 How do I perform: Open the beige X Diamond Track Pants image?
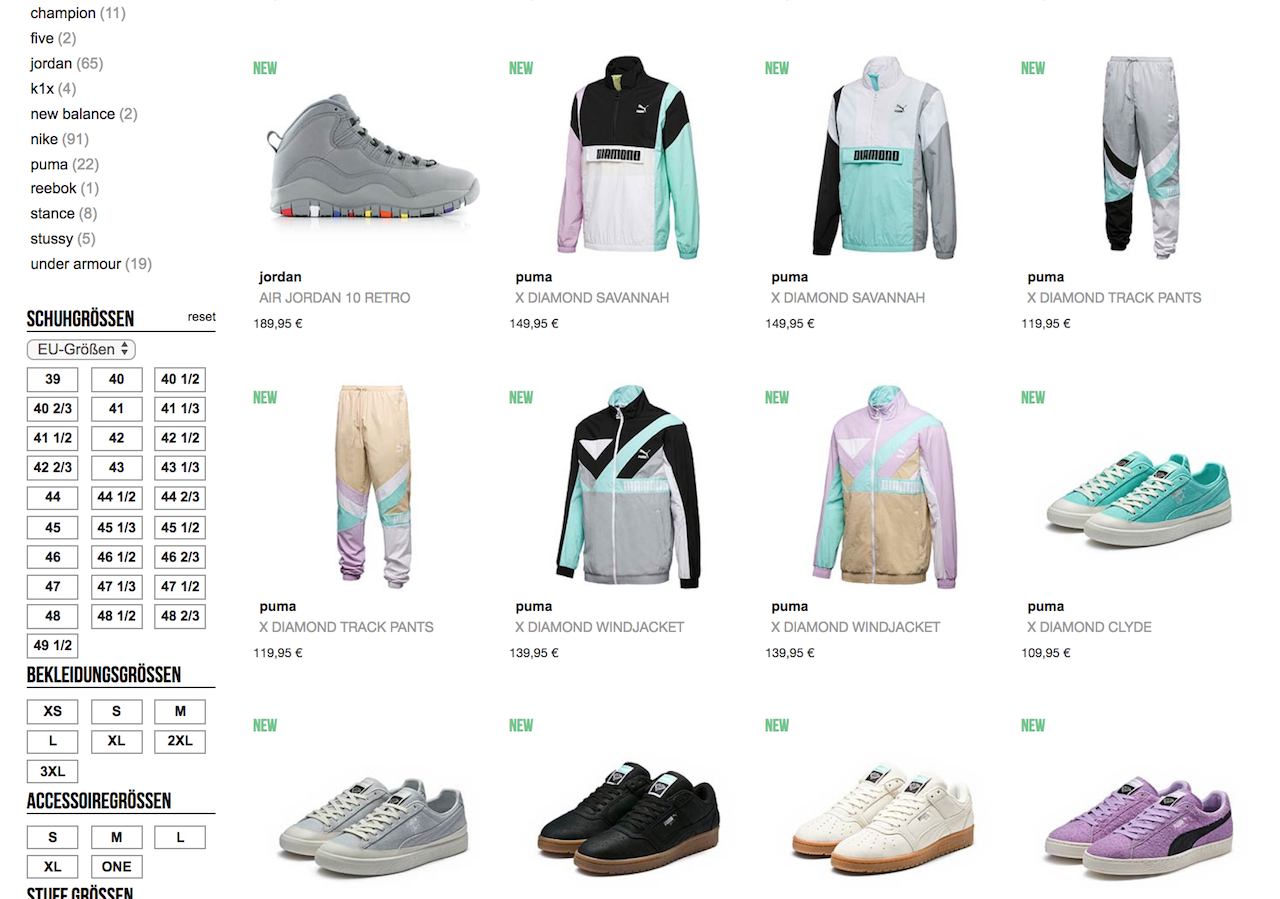click(x=372, y=484)
